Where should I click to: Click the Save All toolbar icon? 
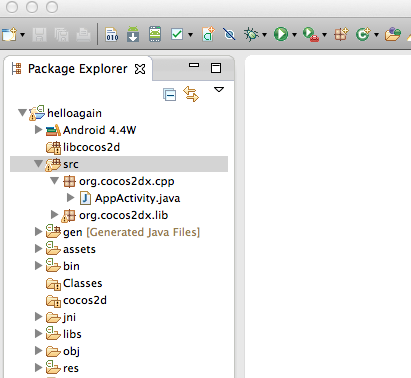(x=62, y=34)
